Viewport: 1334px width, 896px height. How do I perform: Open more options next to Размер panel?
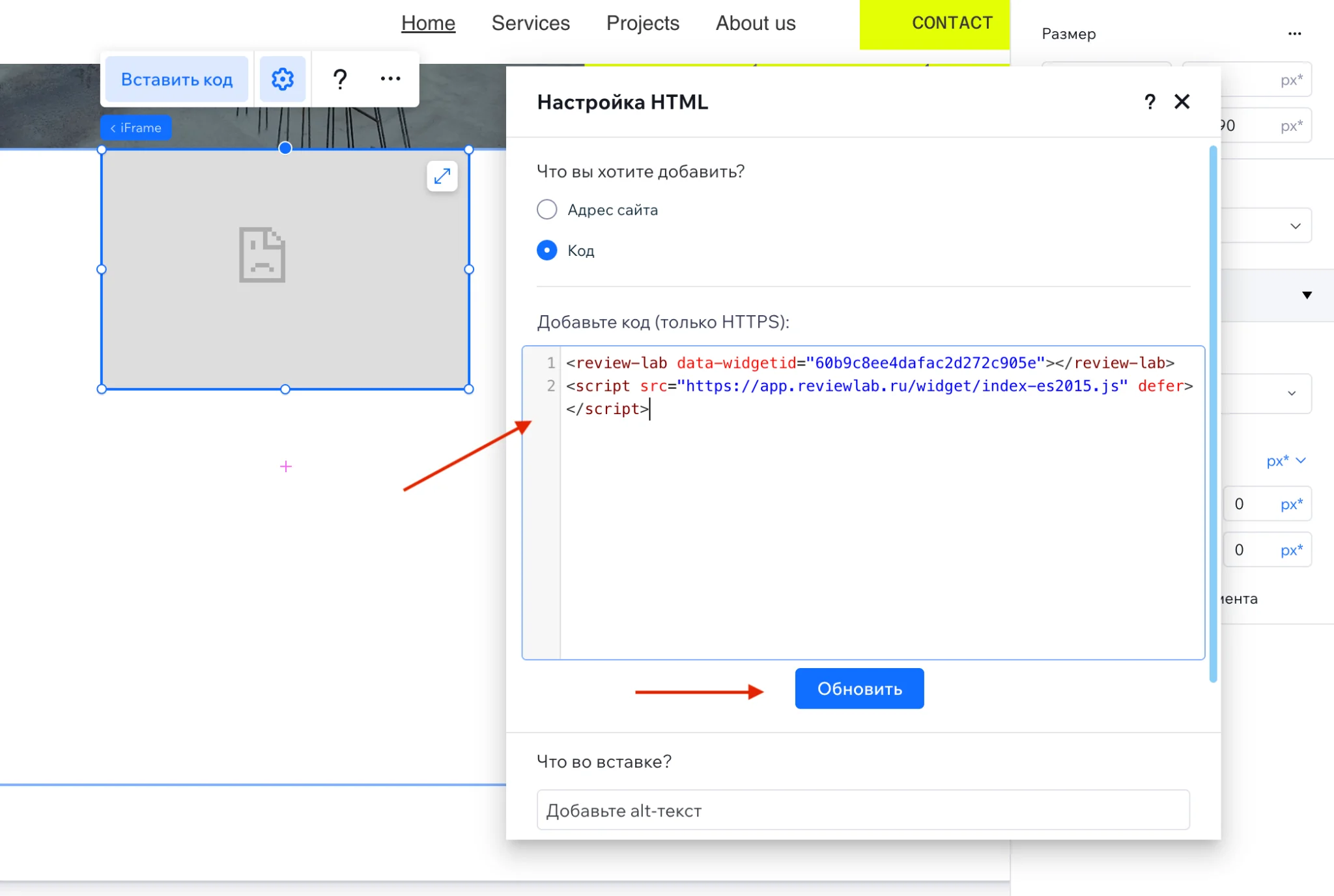(x=1294, y=34)
